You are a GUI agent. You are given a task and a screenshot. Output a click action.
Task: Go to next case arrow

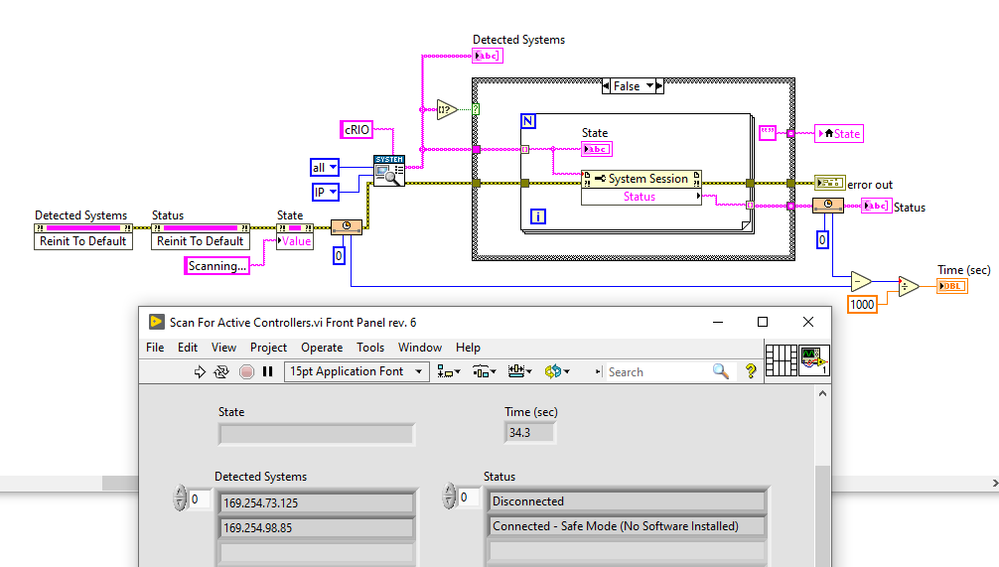click(x=659, y=85)
